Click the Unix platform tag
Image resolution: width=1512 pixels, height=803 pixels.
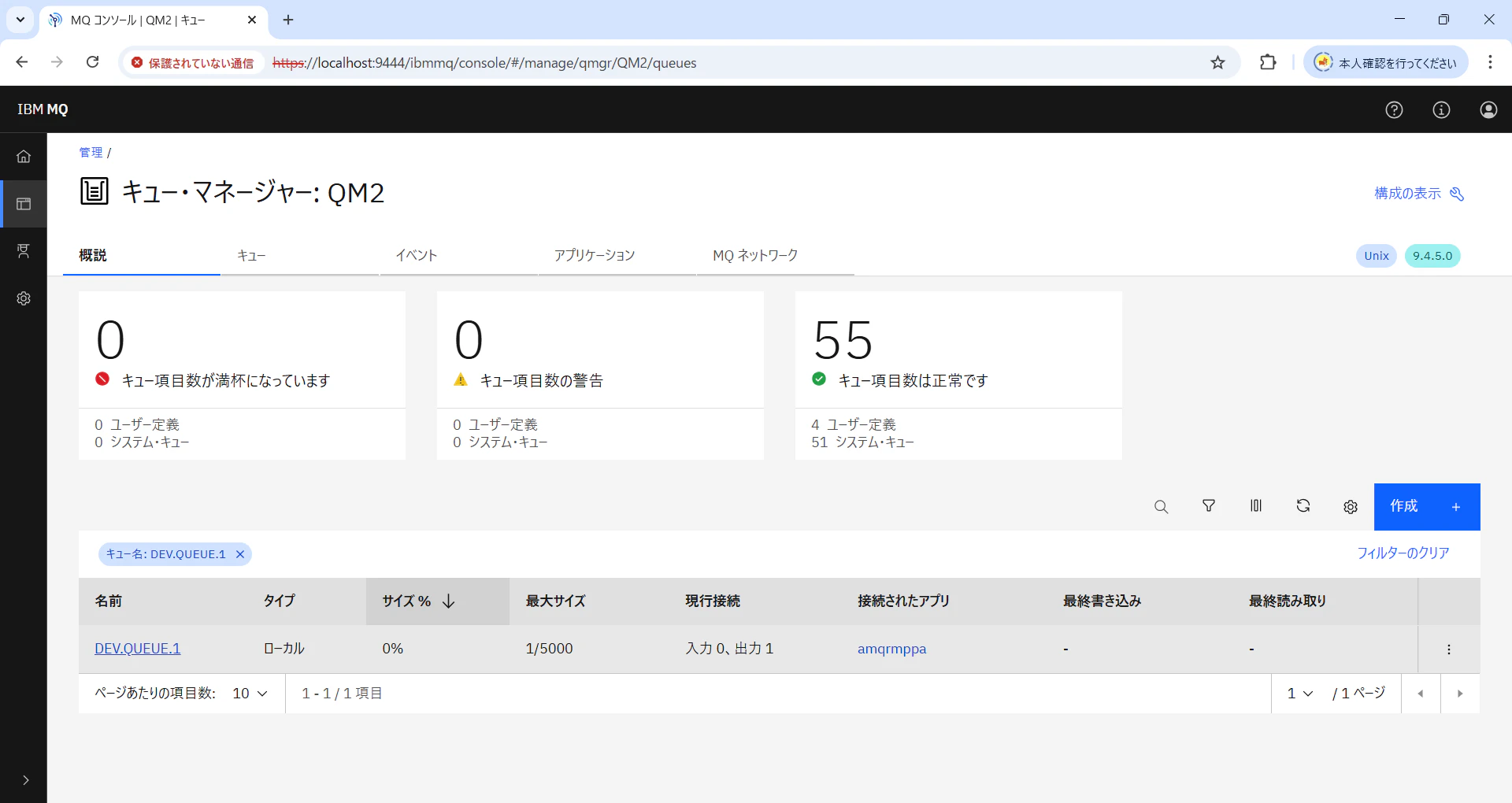[1377, 256]
